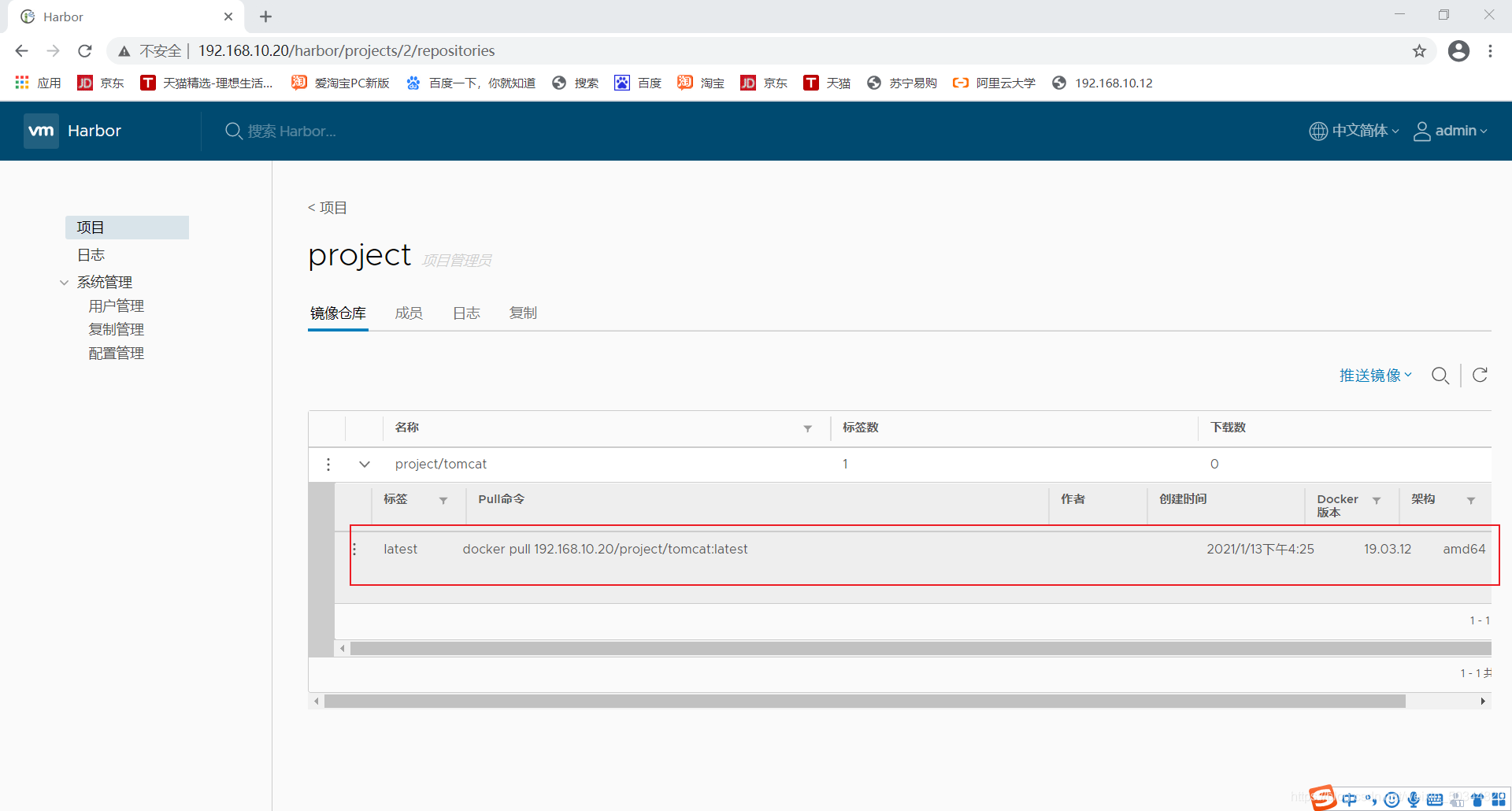This screenshot has width=1512, height=811.
Task: Collapse the project/tomcat repository row
Action: tap(365, 465)
